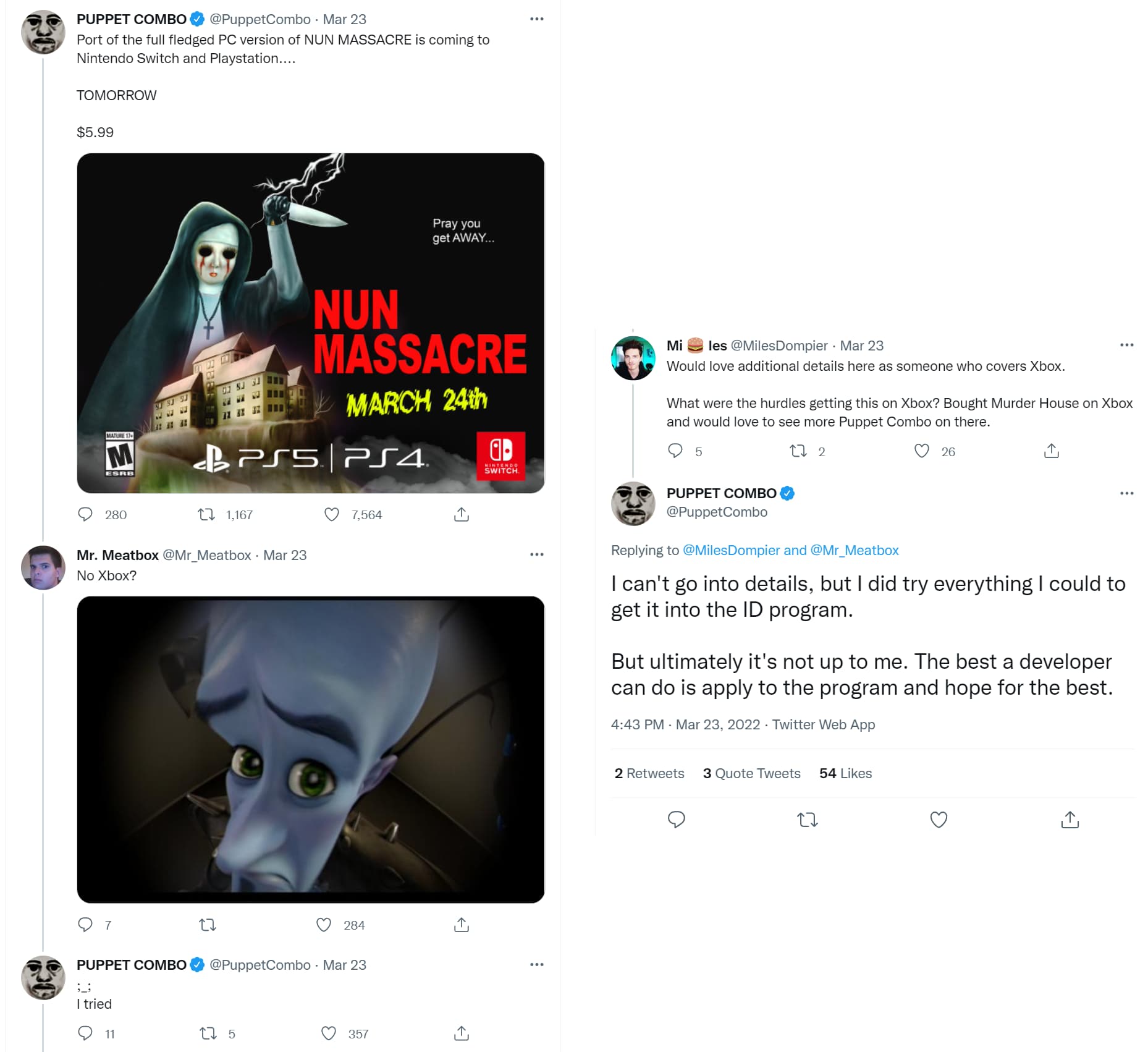Like Mr. Meatbox's 'No Xbox?' tweet
The height and width of the screenshot is (1052, 1148).
[x=324, y=925]
